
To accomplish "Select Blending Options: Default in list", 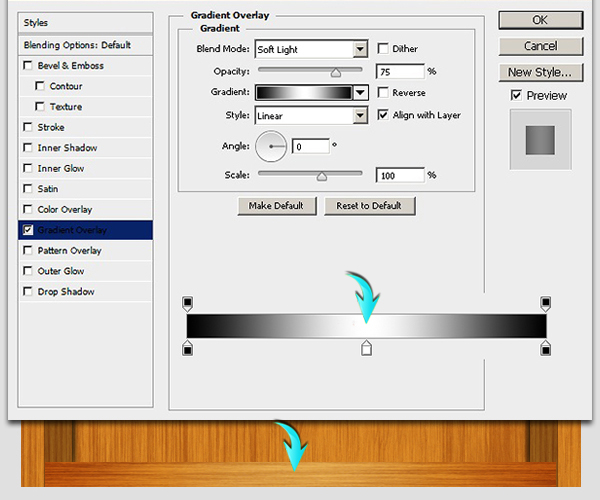I will click(x=78, y=45).
